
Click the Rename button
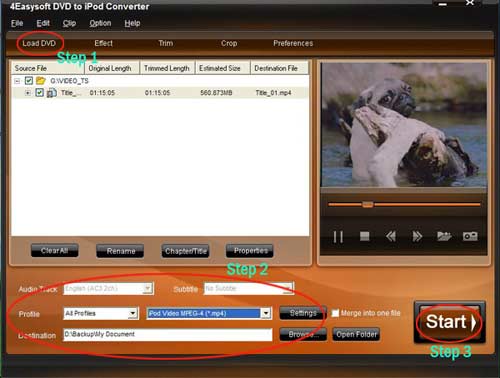120,251
